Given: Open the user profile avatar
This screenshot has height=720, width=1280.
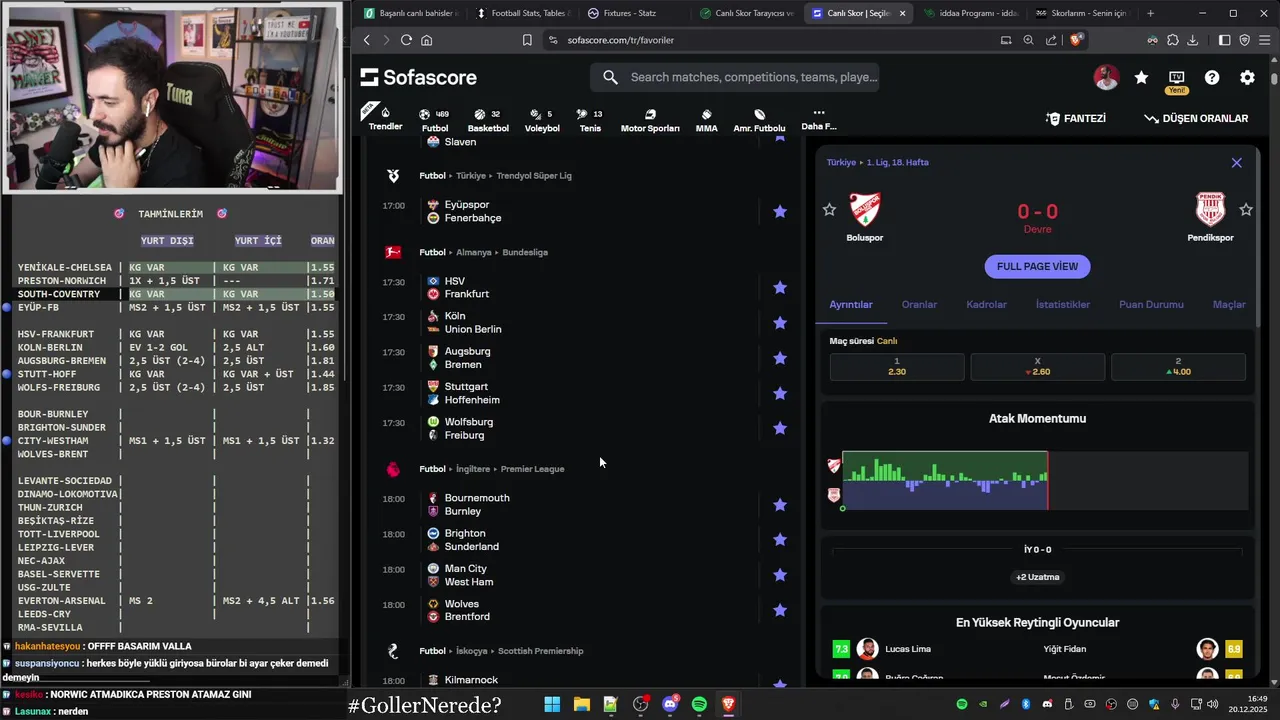Looking at the screenshot, I should click(1106, 77).
